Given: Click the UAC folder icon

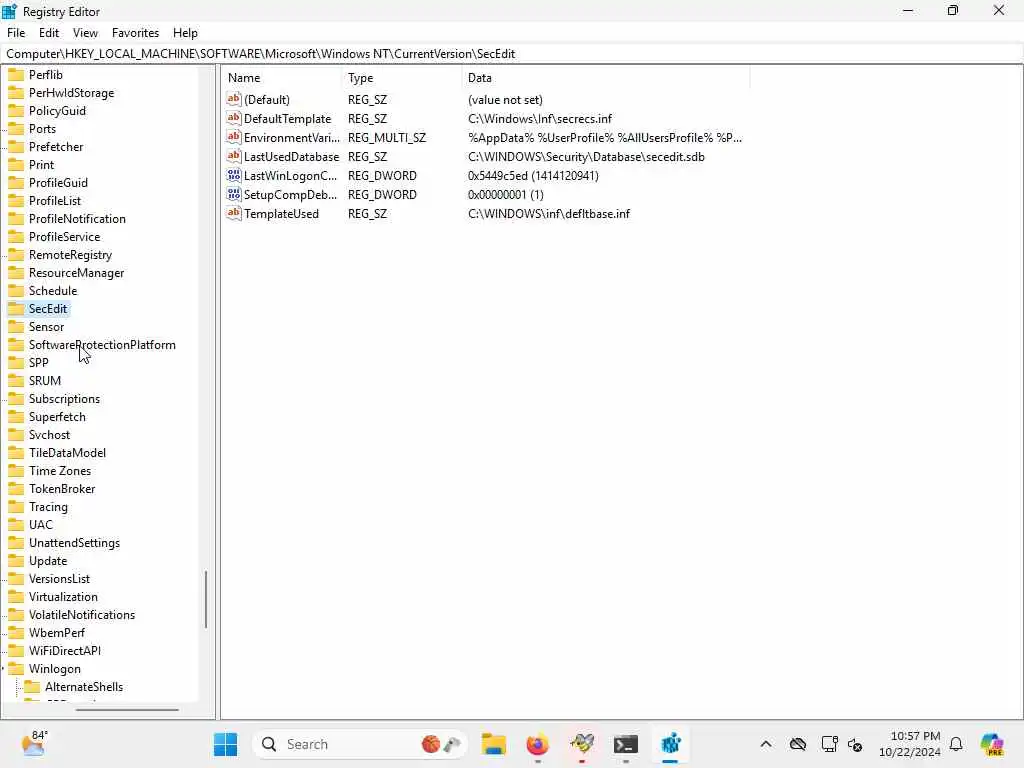Looking at the screenshot, I should click(x=16, y=524).
